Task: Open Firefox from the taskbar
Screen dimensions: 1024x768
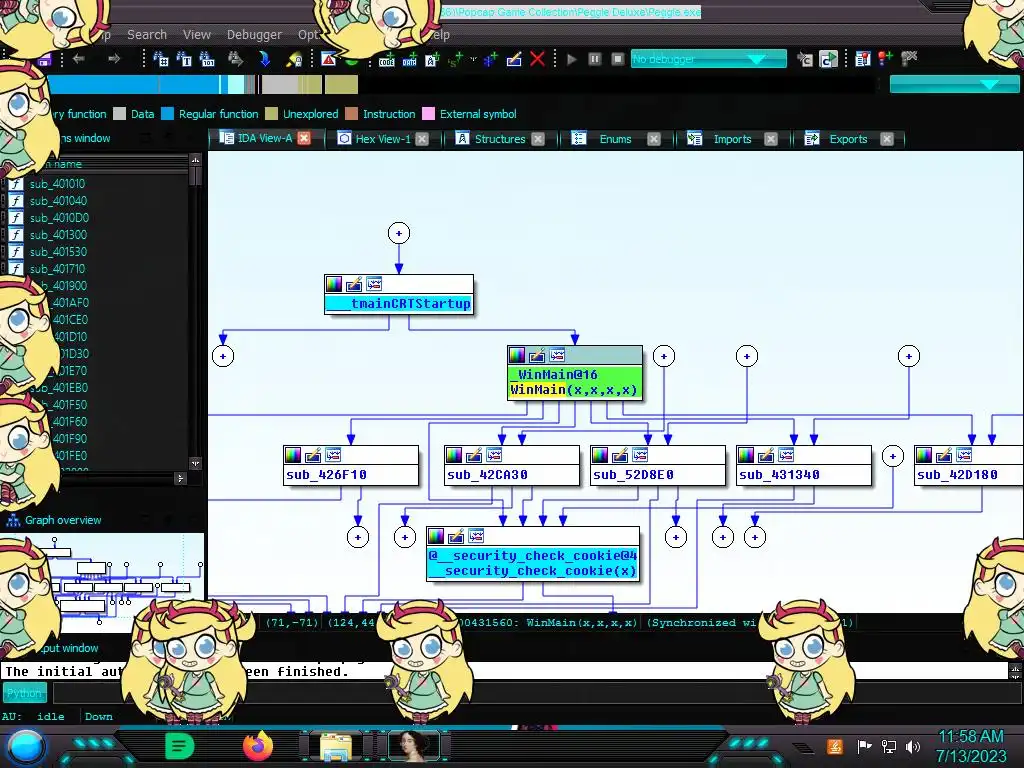Action: click(x=258, y=746)
